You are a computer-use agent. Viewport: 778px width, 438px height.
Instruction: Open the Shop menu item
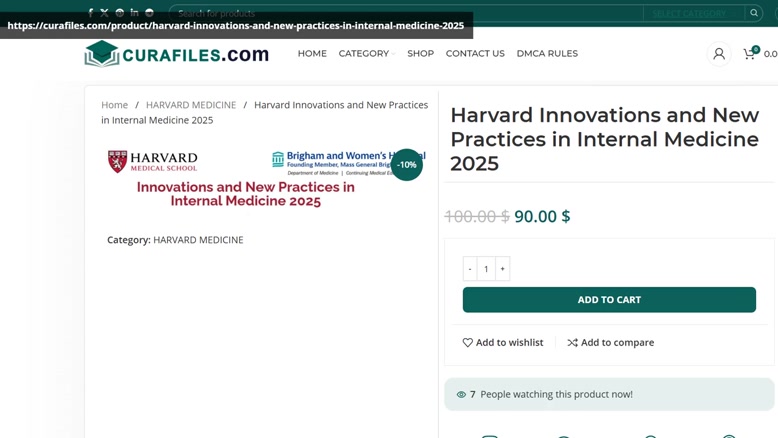click(420, 54)
